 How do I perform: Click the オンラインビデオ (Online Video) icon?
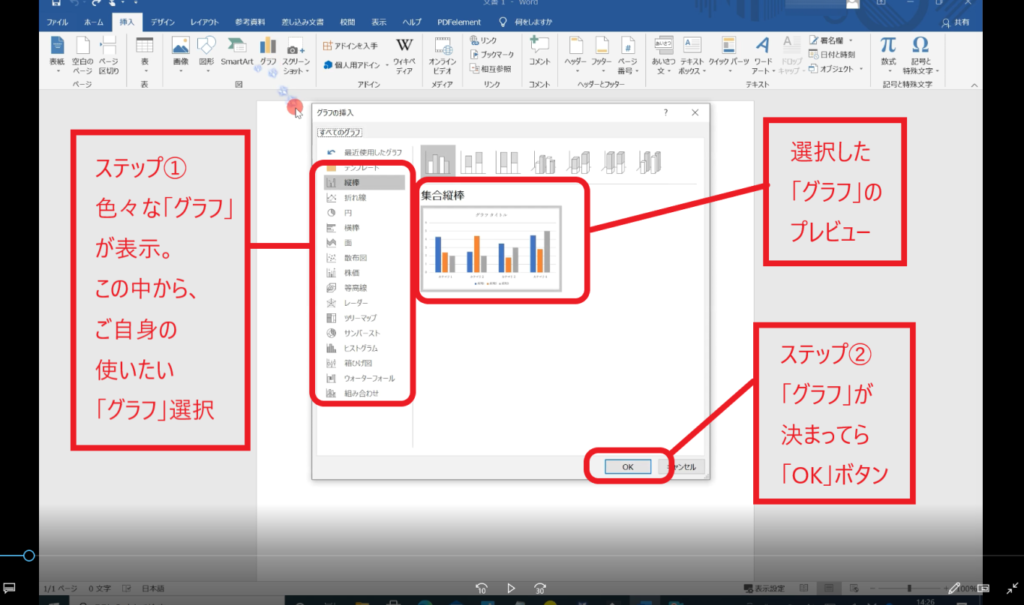(442, 51)
